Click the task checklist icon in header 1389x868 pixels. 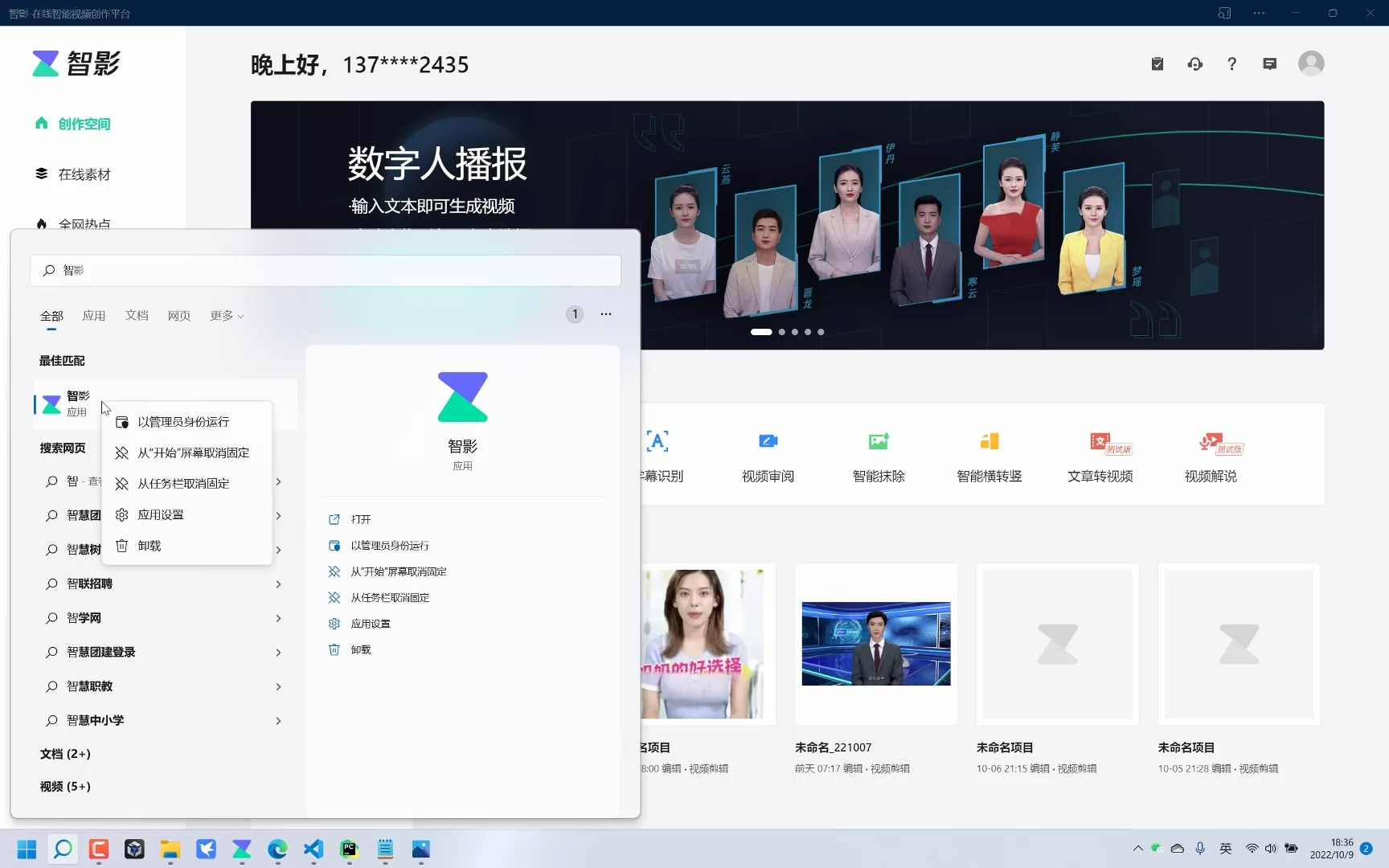1157,63
